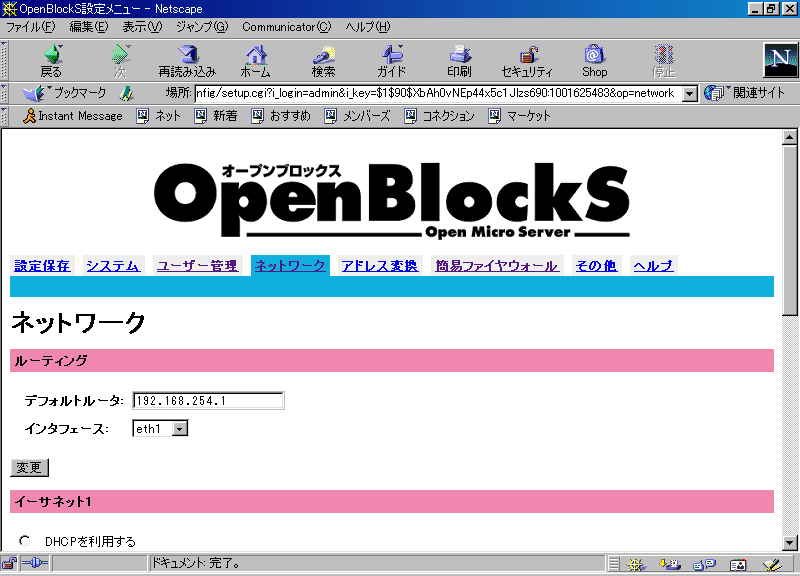The height and width of the screenshot is (576, 800).
Task: Open Address Book icon in component bar
Action: pos(738,564)
